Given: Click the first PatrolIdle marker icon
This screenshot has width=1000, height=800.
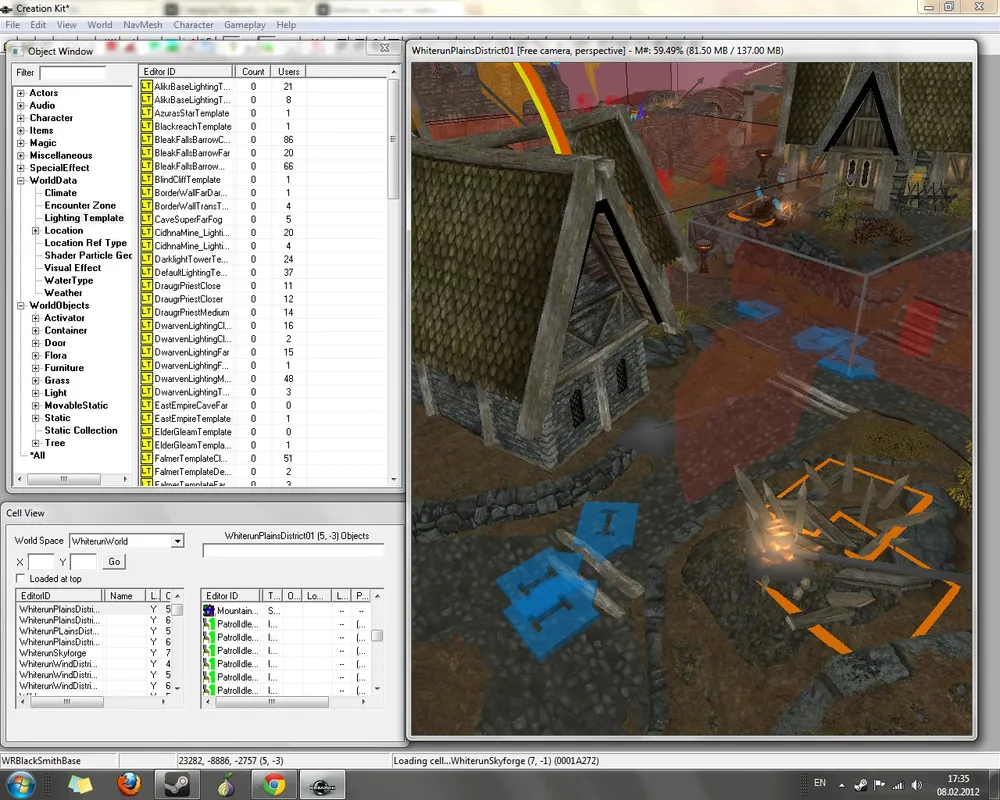Looking at the screenshot, I should [209, 624].
